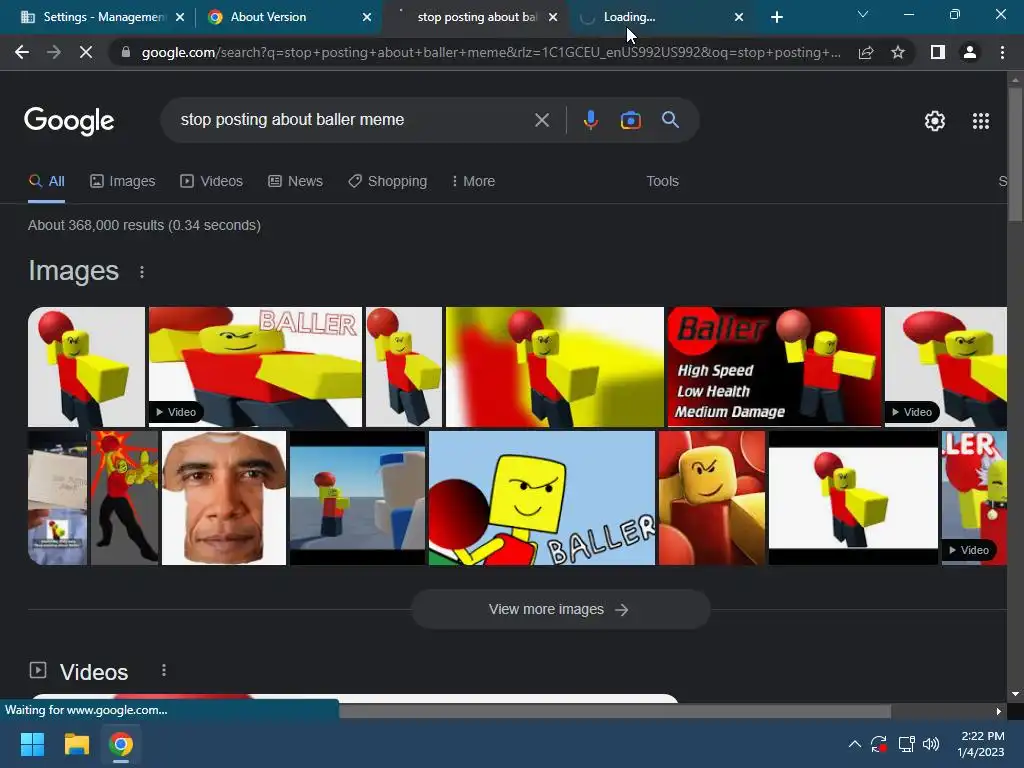The image size is (1024, 768).
Task: Bookmark this page with the star icon
Action: tap(898, 52)
